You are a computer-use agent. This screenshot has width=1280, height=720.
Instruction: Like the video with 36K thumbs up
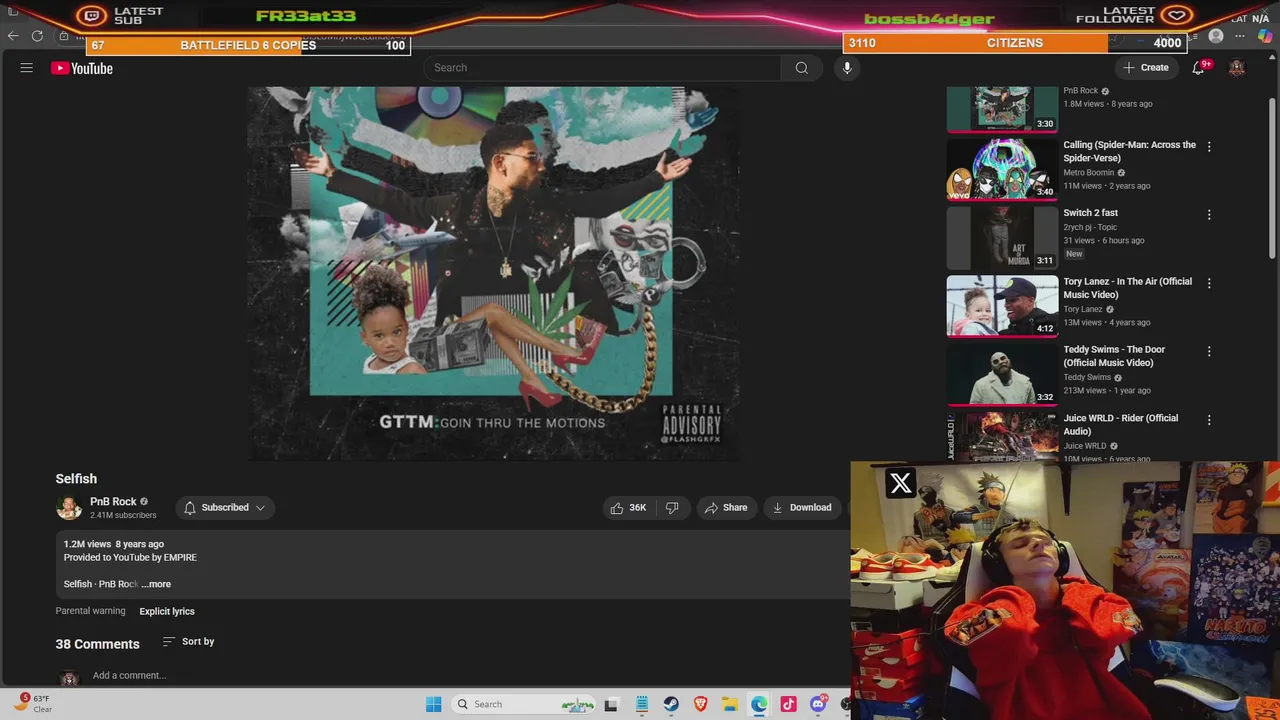pos(628,508)
